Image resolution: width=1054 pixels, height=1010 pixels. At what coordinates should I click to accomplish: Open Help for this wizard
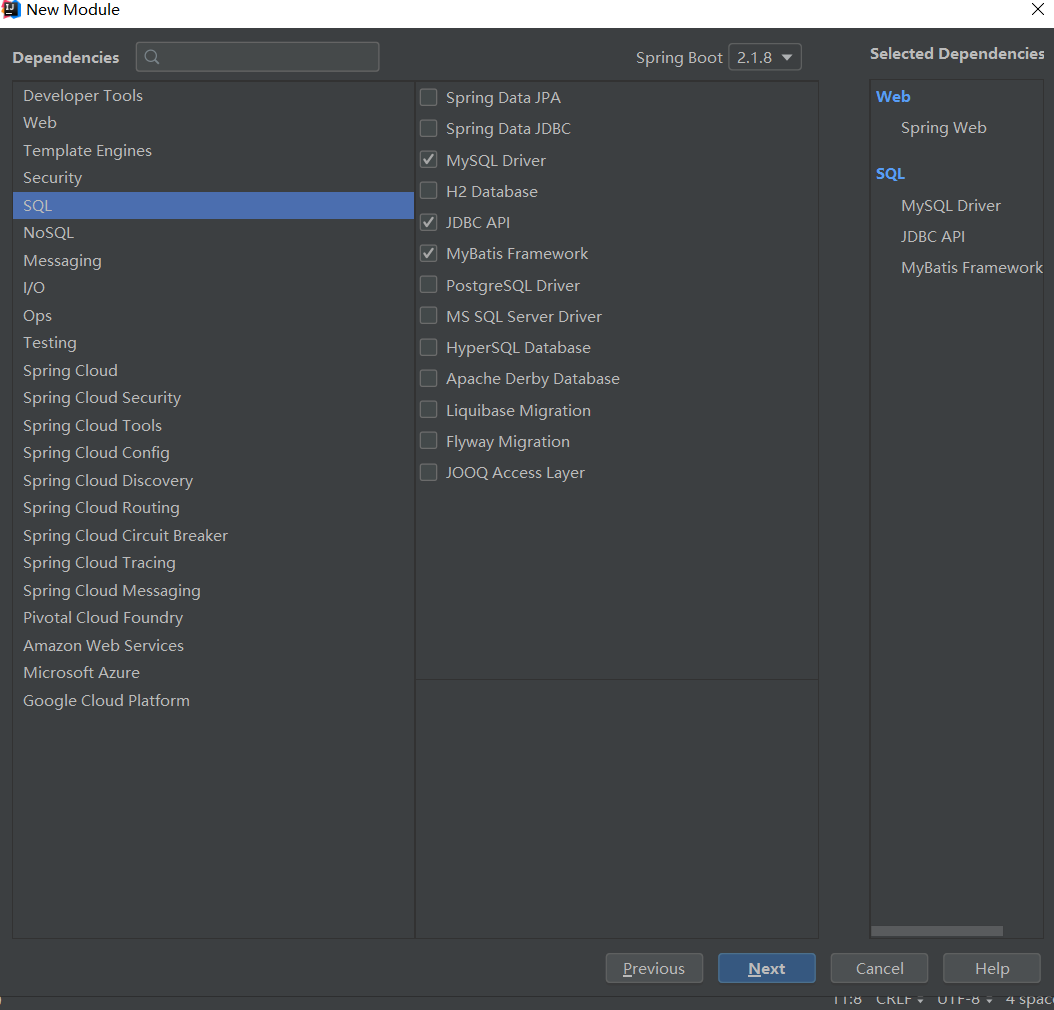coord(992,968)
